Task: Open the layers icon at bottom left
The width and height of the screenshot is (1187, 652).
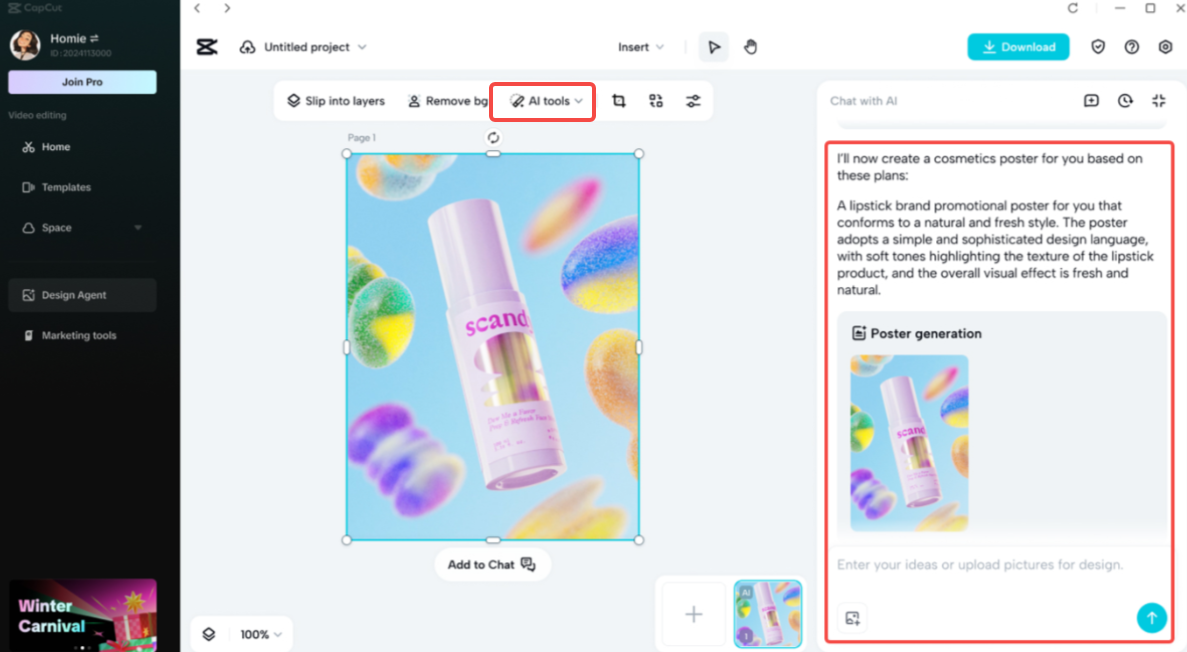Action: tap(209, 634)
